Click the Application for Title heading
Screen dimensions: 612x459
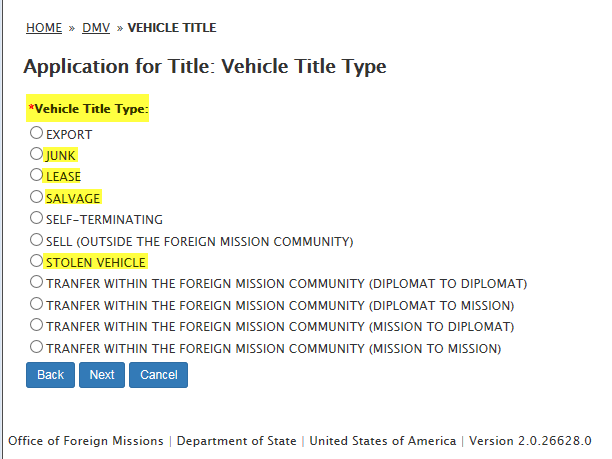pos(204,67)
